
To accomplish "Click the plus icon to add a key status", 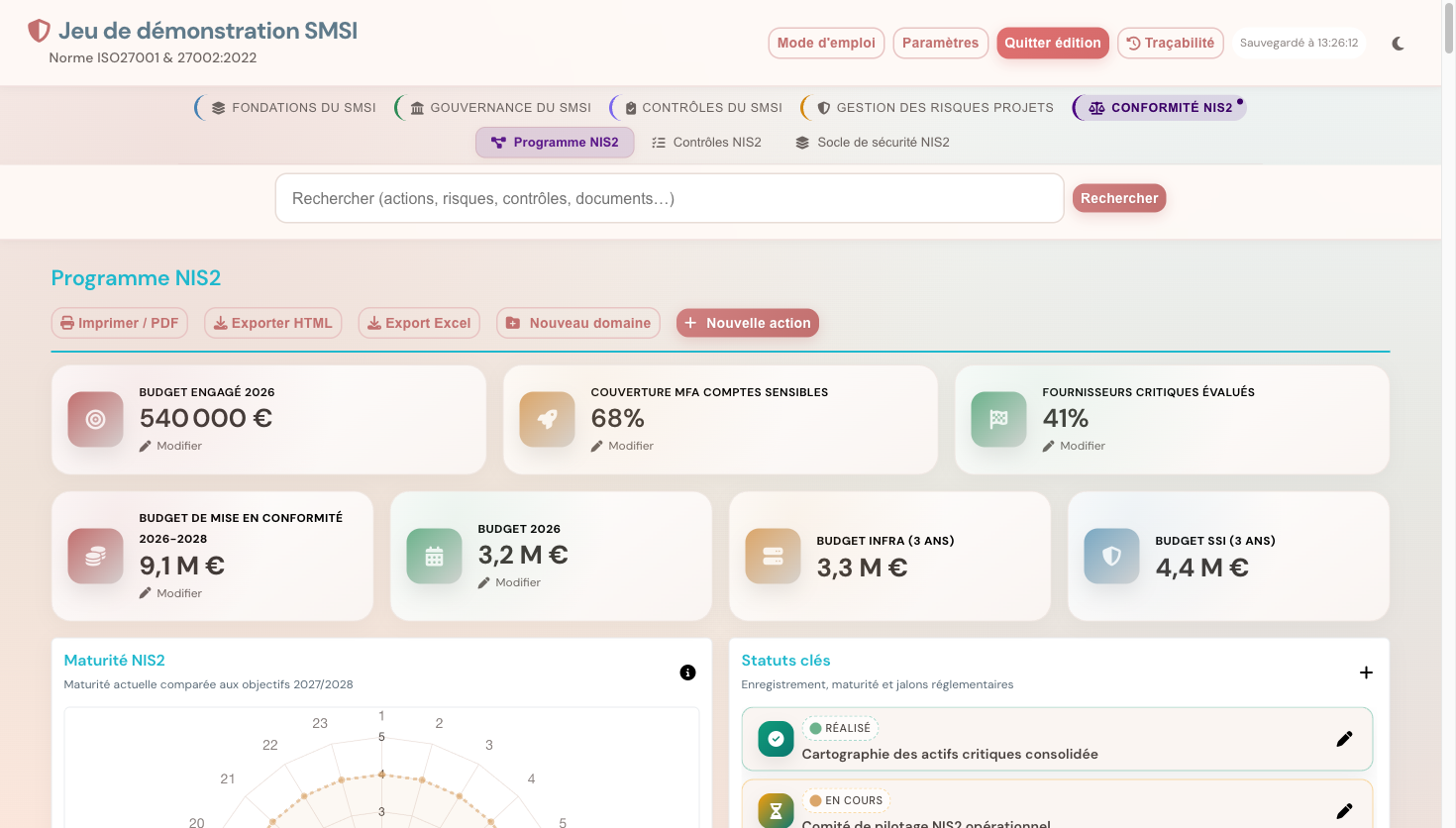I will (1366, 672).
